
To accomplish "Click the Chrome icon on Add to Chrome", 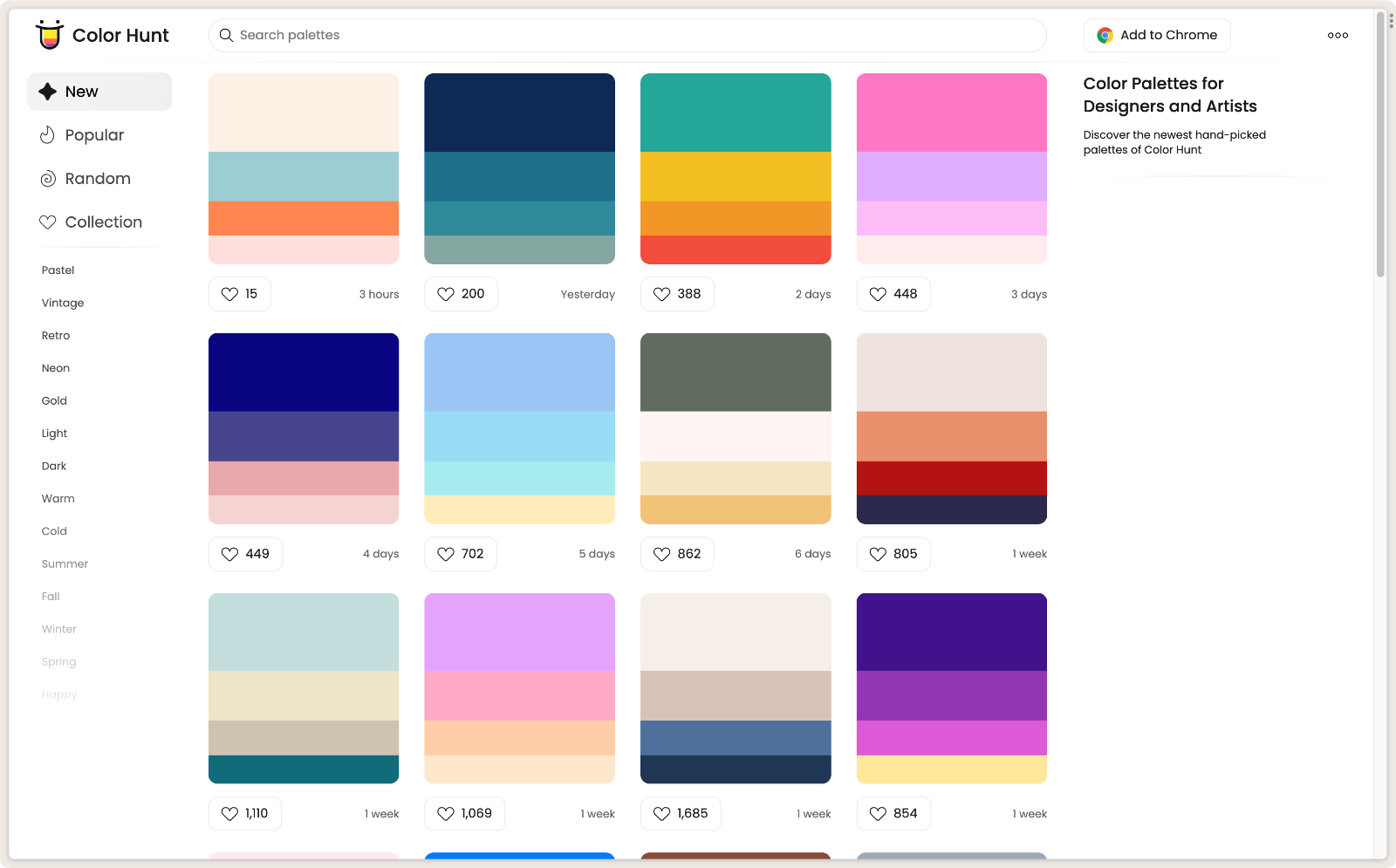I will point(1103,35).
